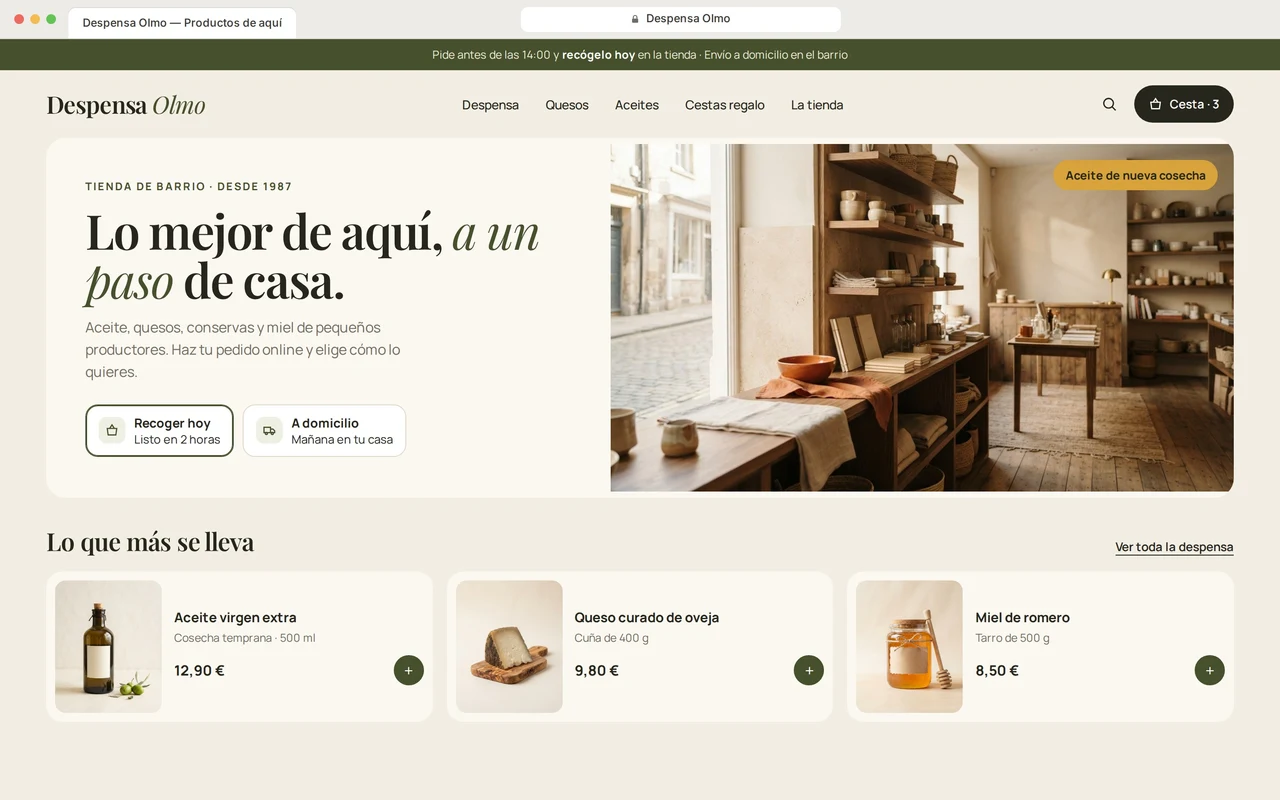Add Aceite virgen extra to basket
1280x800 pixels.
(408, 670)
